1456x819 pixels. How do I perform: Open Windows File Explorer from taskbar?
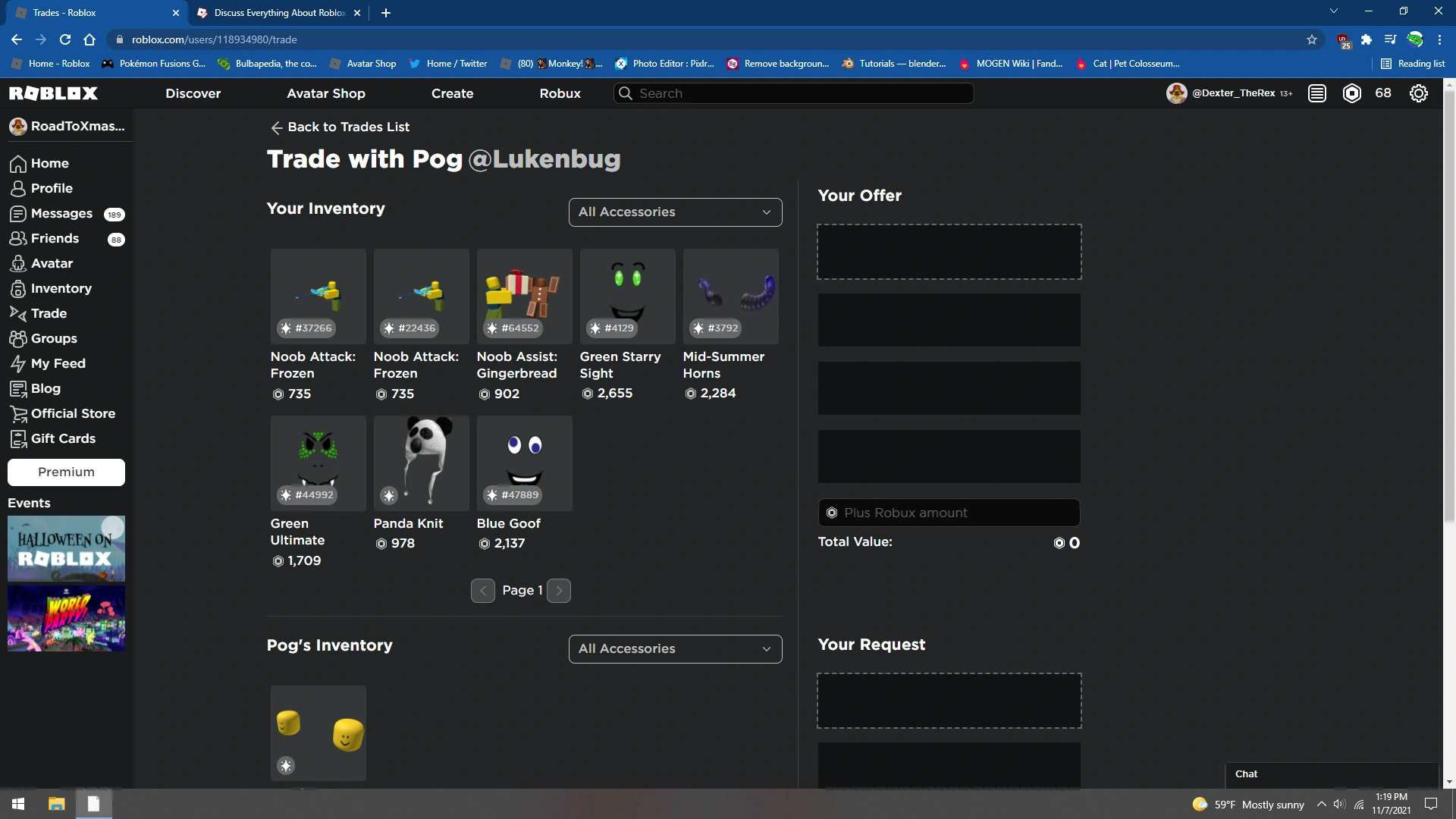[x=56, y=804]
